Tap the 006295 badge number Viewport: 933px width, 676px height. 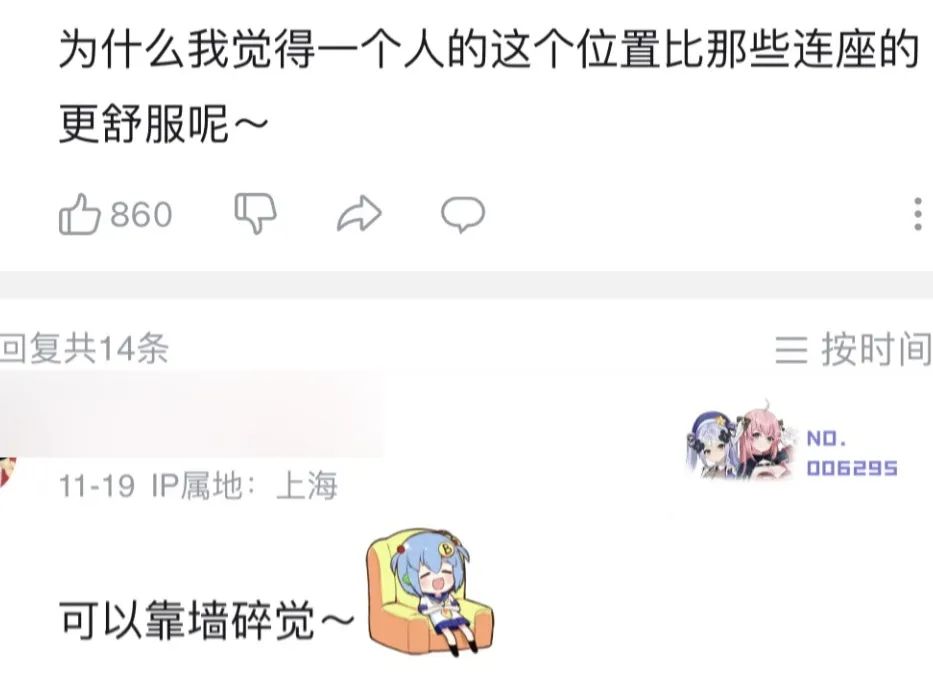(852, 468)
